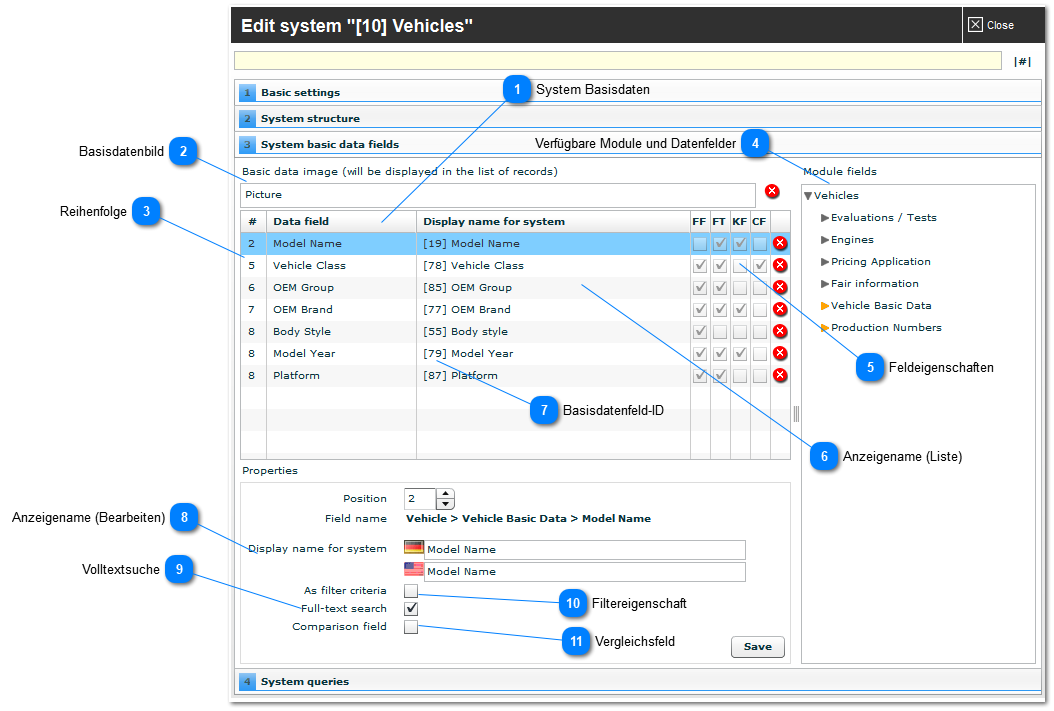
Task: Select the Body Style data field cell
Action: click(x=341, y=332)
